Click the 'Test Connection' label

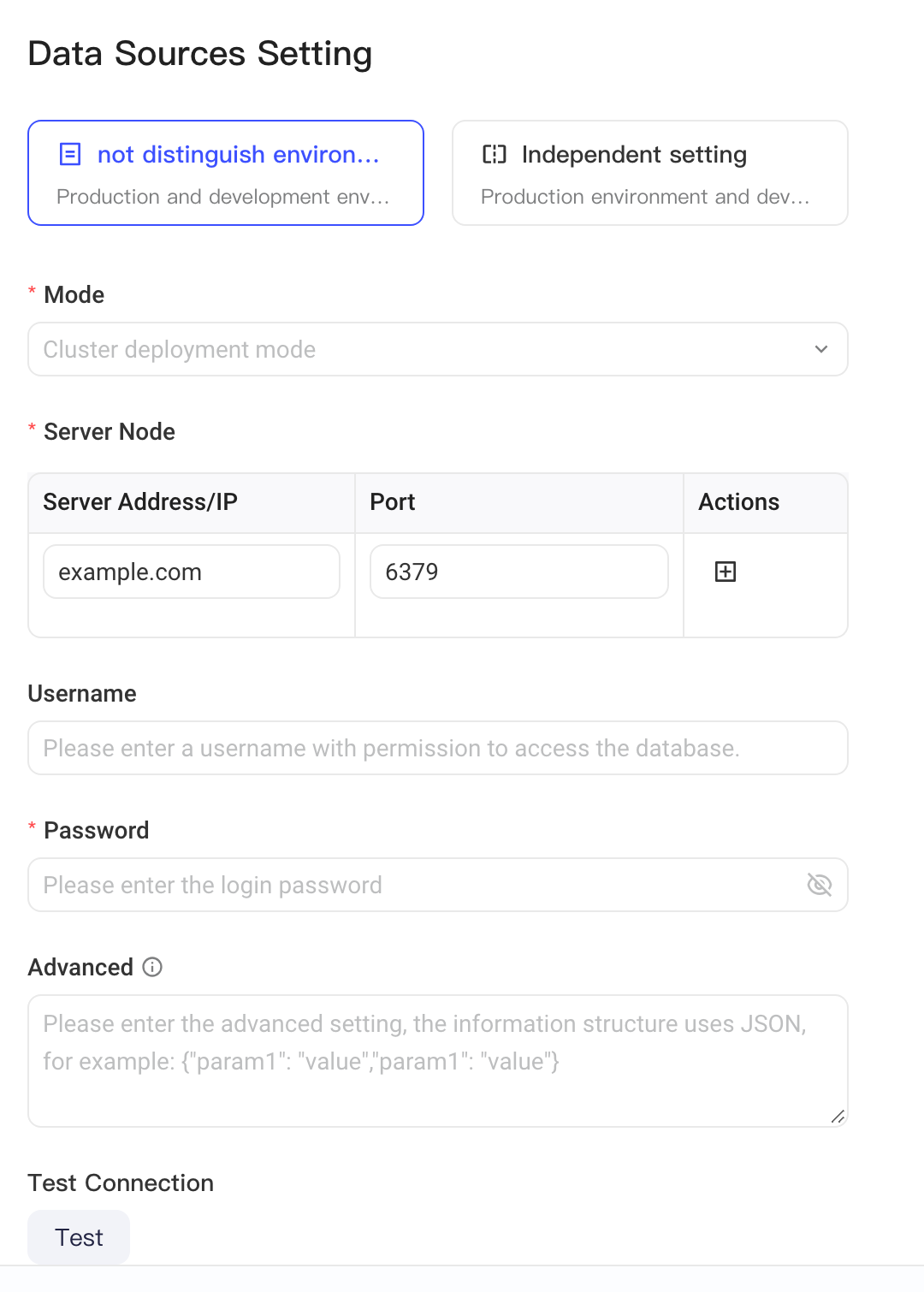coord(121,1182)
